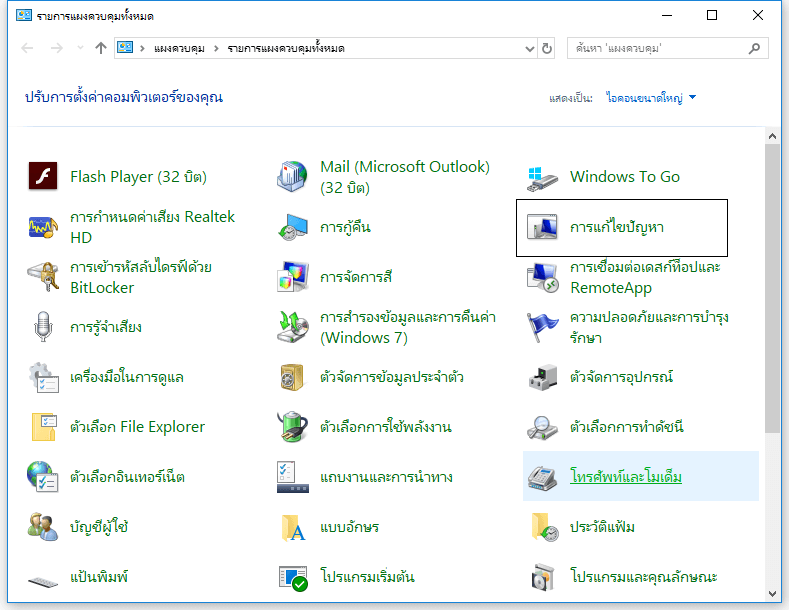Click the taskbar and navigation icon

coord(292,477)
